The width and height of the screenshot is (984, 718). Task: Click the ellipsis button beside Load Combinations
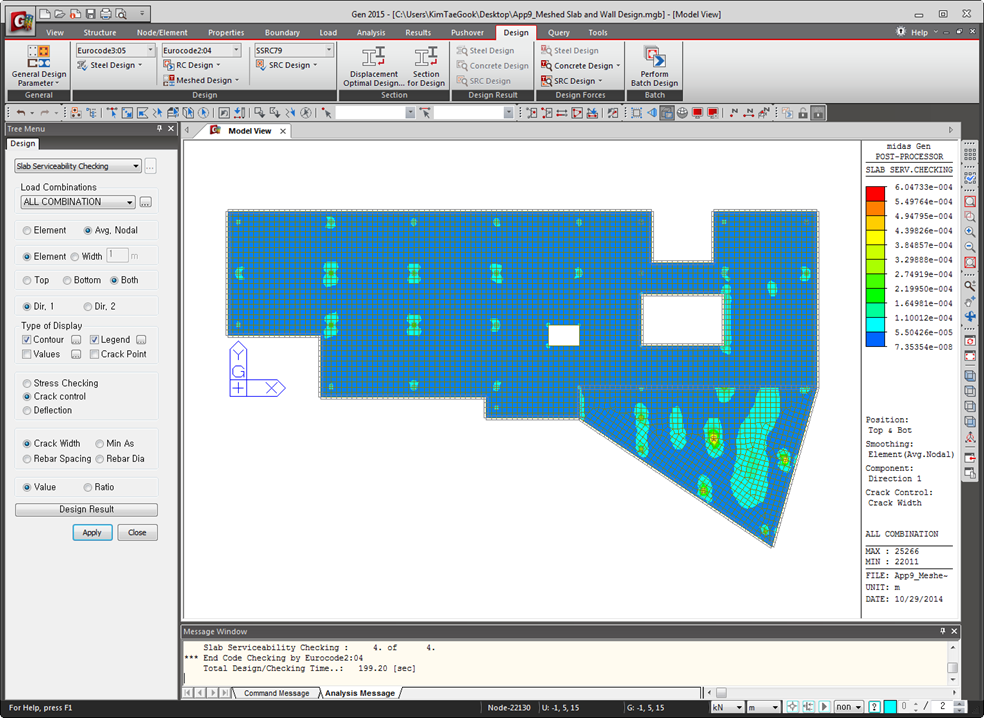[x=146, y=202]
